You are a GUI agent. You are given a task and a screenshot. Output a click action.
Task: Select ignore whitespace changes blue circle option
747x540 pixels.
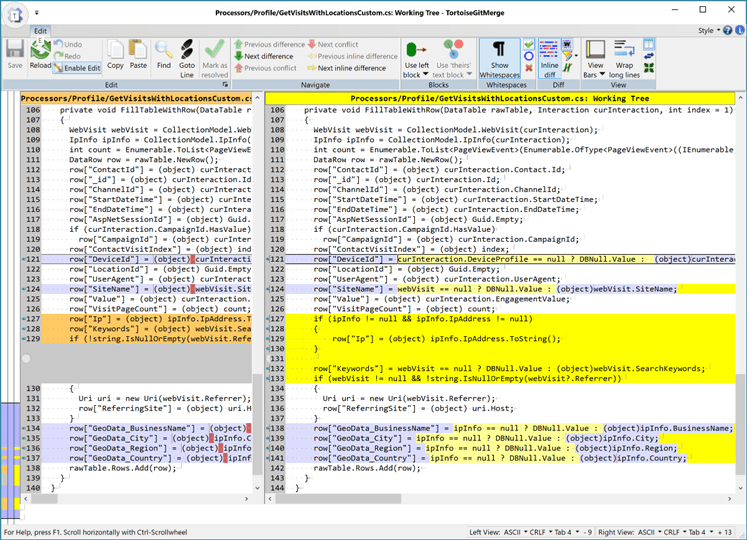529,56
